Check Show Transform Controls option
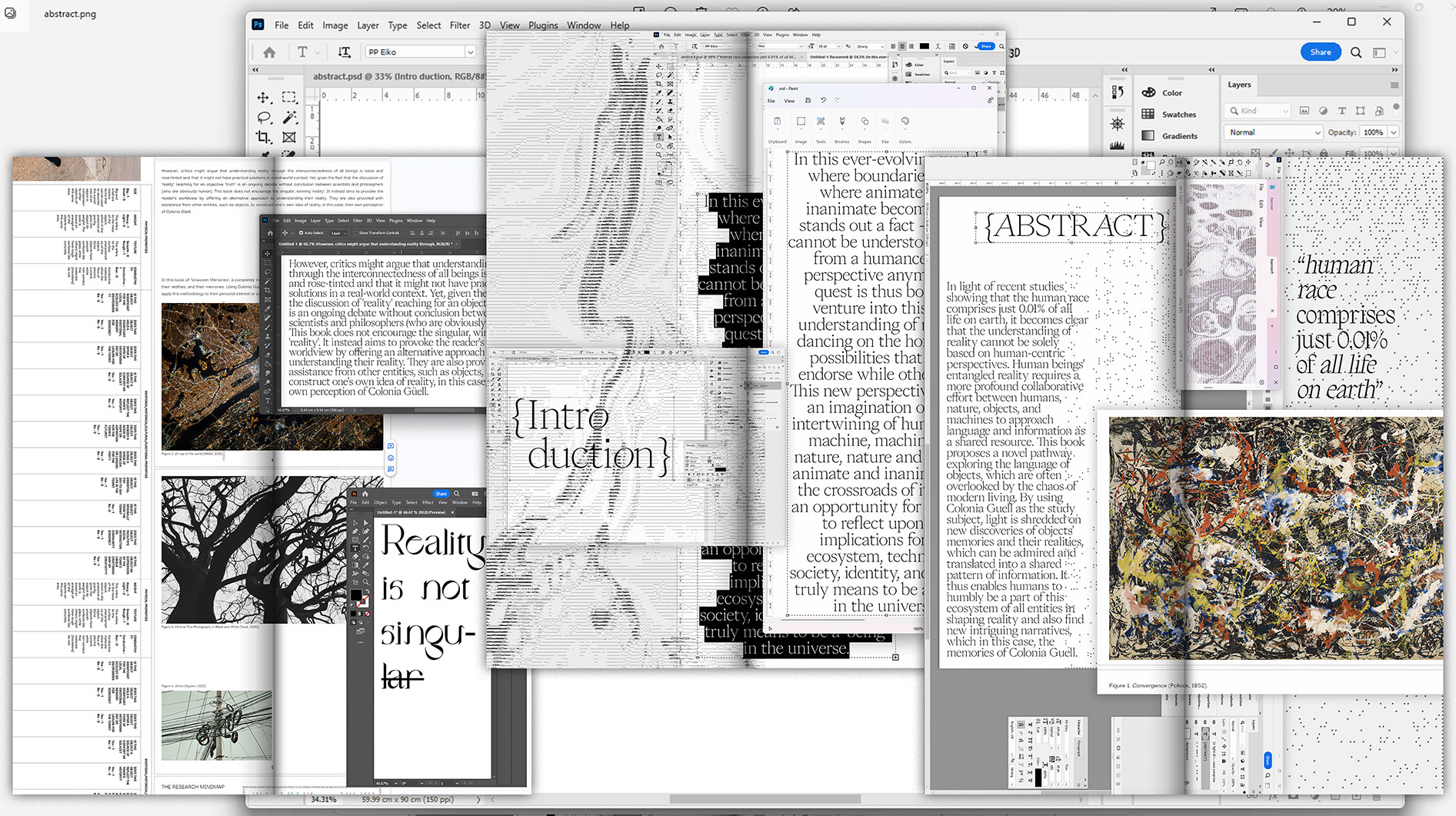 [355, 233]
